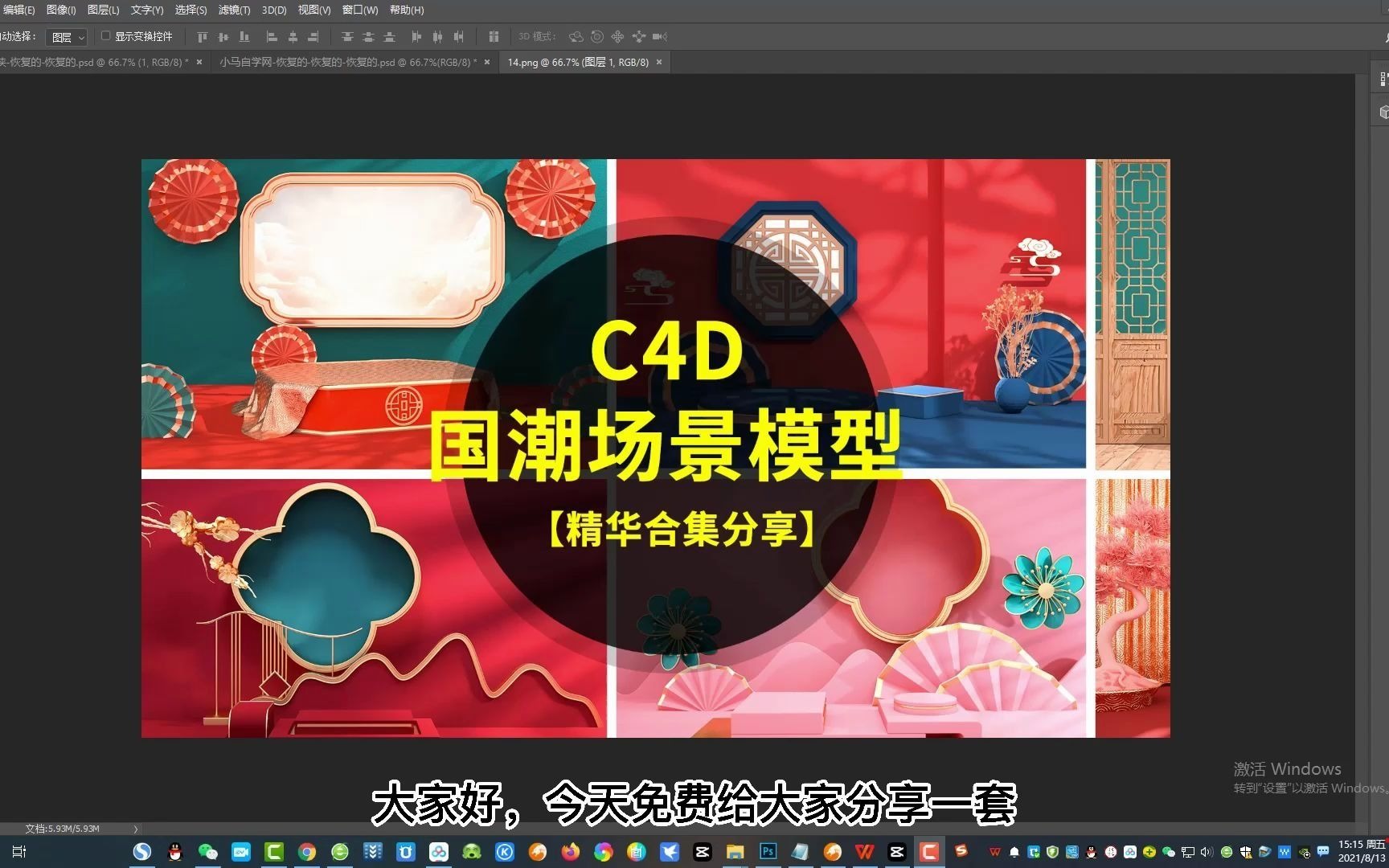Screen dimensions: 1389x868
Task: Click the volume speaker icon in system tray
Action: point(1207,852)
